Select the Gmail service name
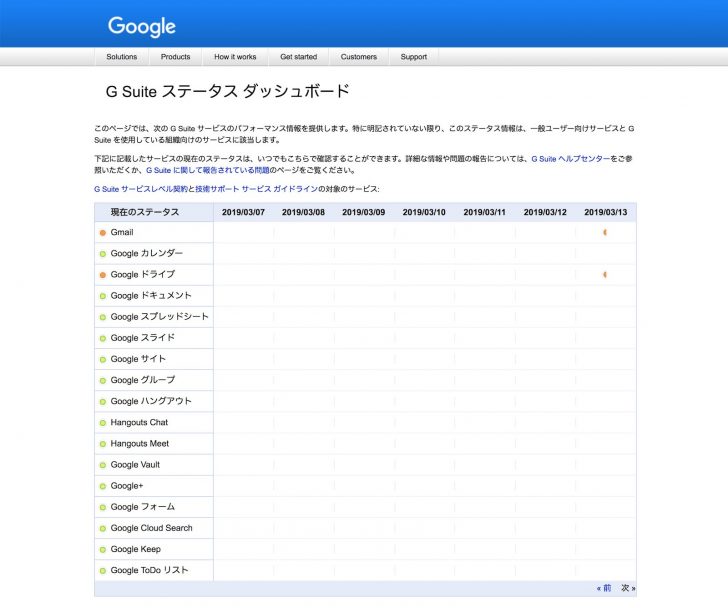Screen dimensions: 728x608 [x=122, y=232]
